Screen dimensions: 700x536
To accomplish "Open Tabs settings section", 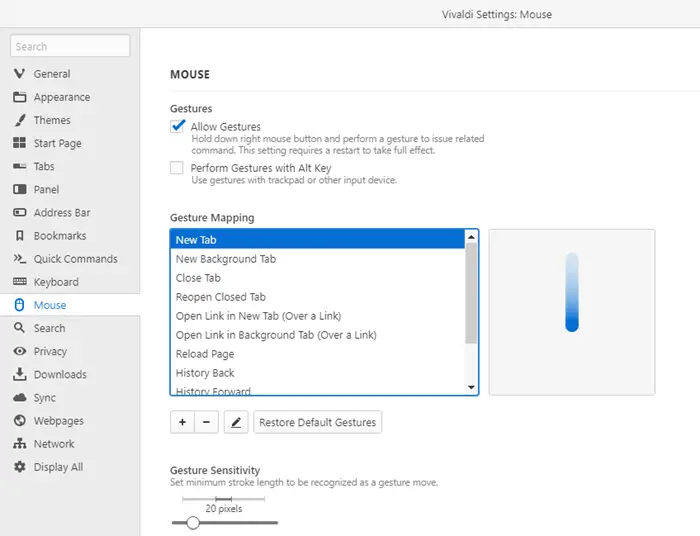I will pyautogui.click(x=44, y=166).
